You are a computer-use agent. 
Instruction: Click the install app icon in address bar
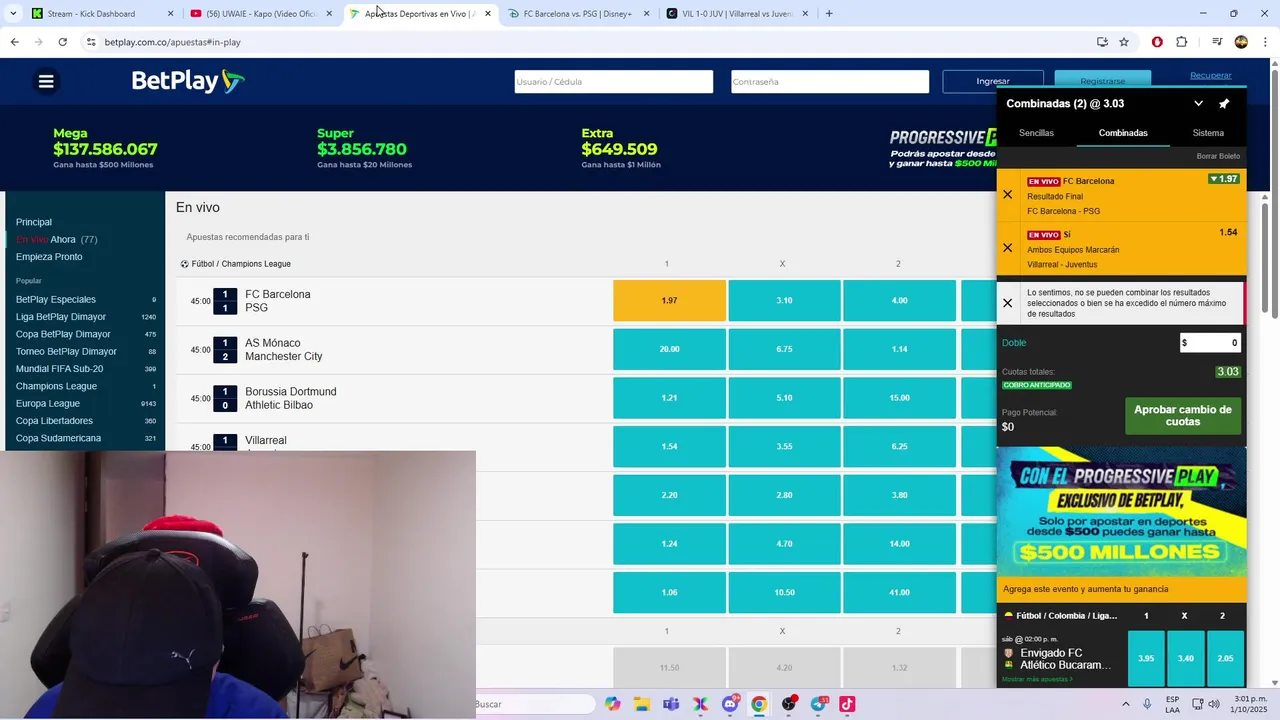(x=1102, y=42)
